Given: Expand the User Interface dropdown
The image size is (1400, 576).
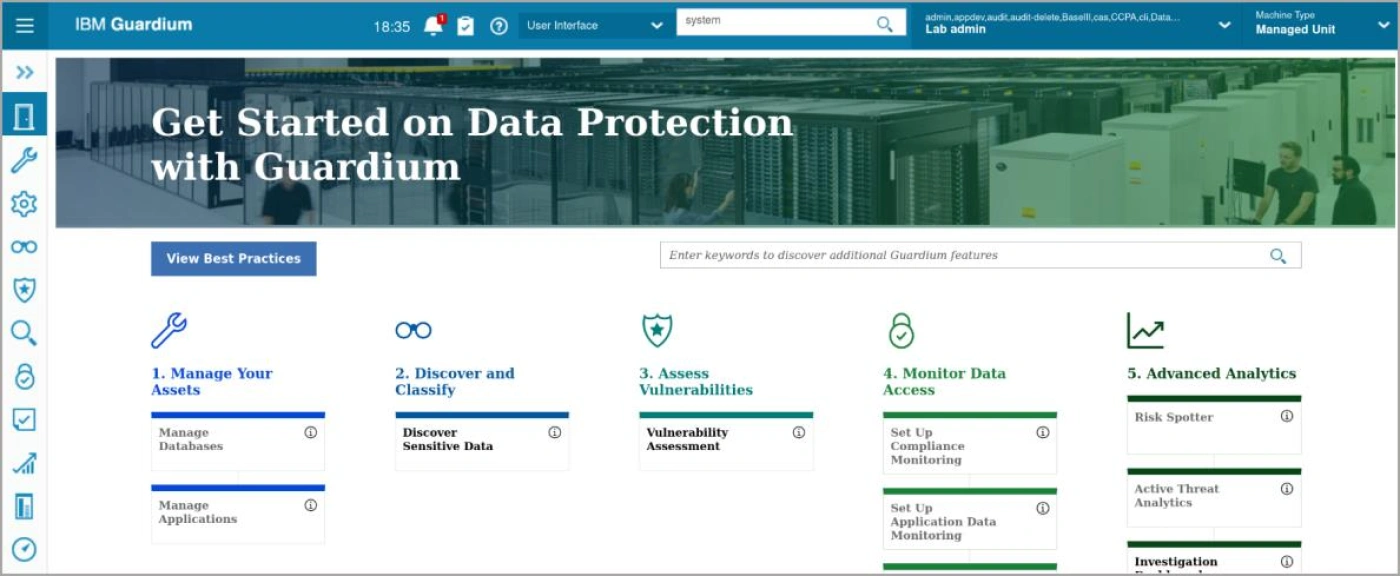Looking at the screenshot, I should point(595,26).
